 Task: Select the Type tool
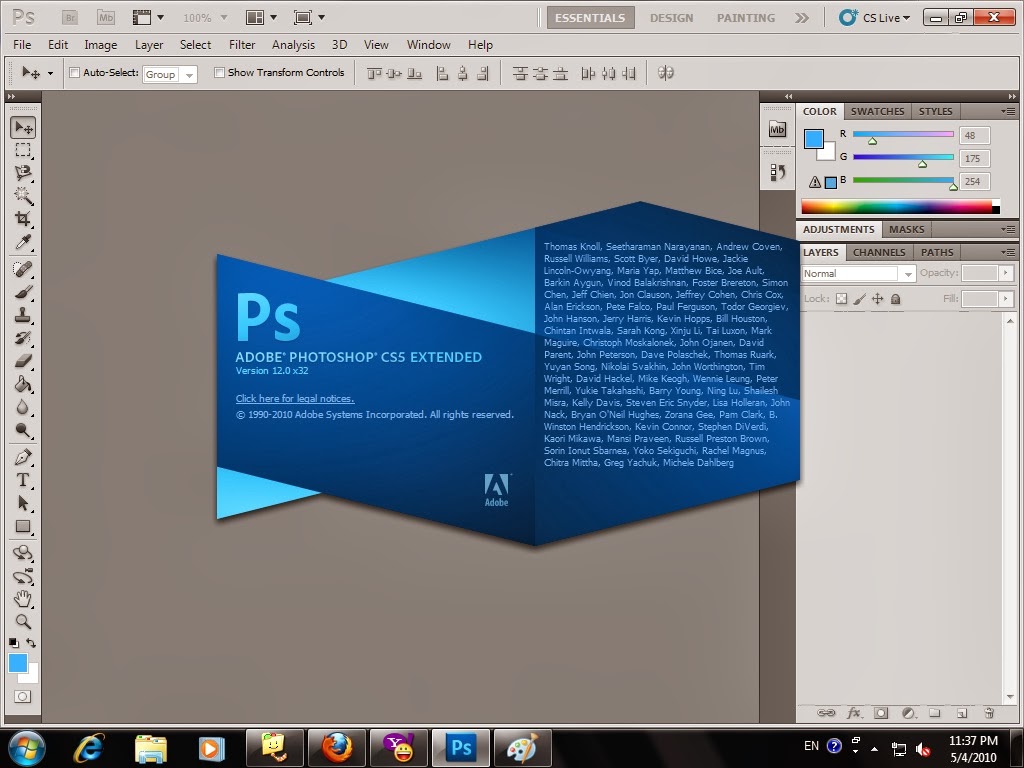tap(23, 480)
